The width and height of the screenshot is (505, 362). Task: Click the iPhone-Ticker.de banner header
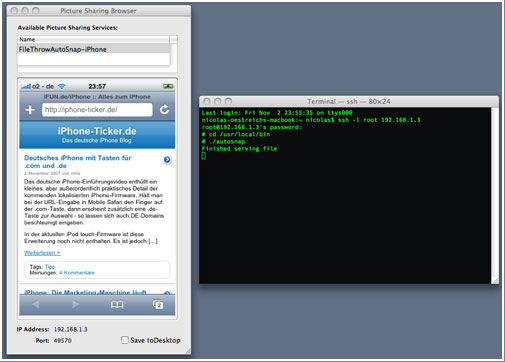coord(97,135)
